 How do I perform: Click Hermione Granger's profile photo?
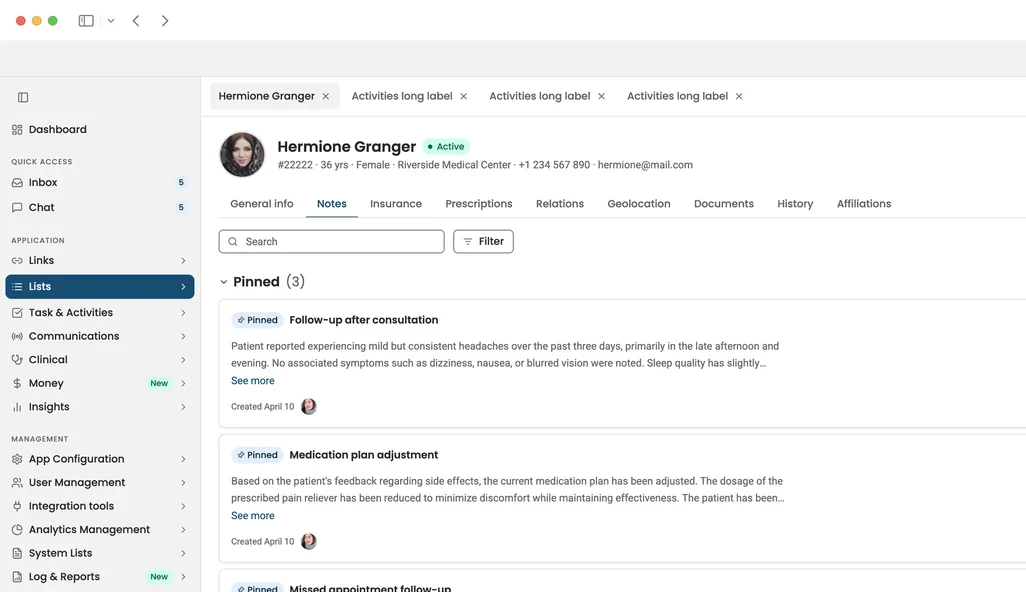pyautogui.click(x=242, y=155)
